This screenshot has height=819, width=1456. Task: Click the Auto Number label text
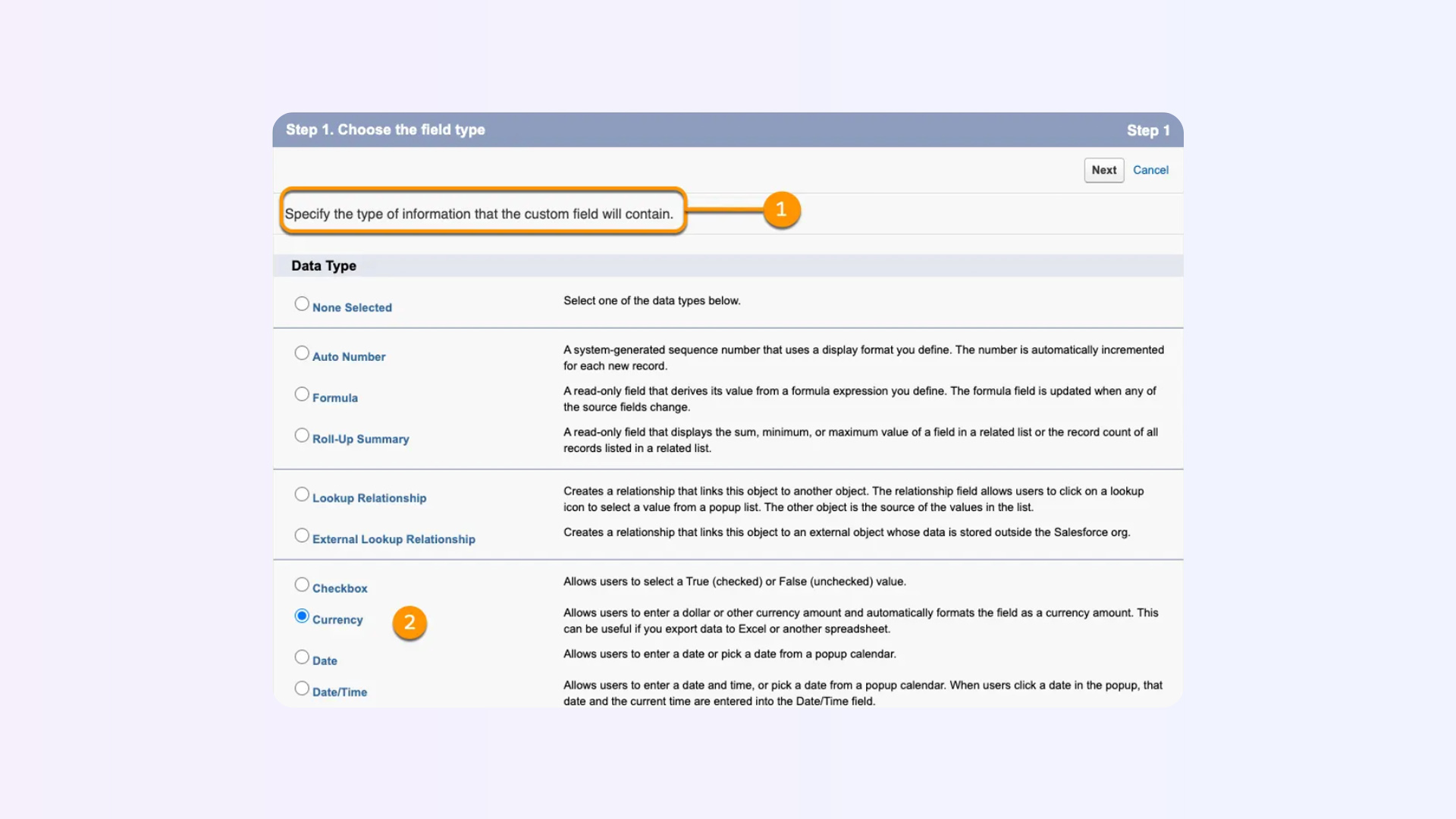349,356
